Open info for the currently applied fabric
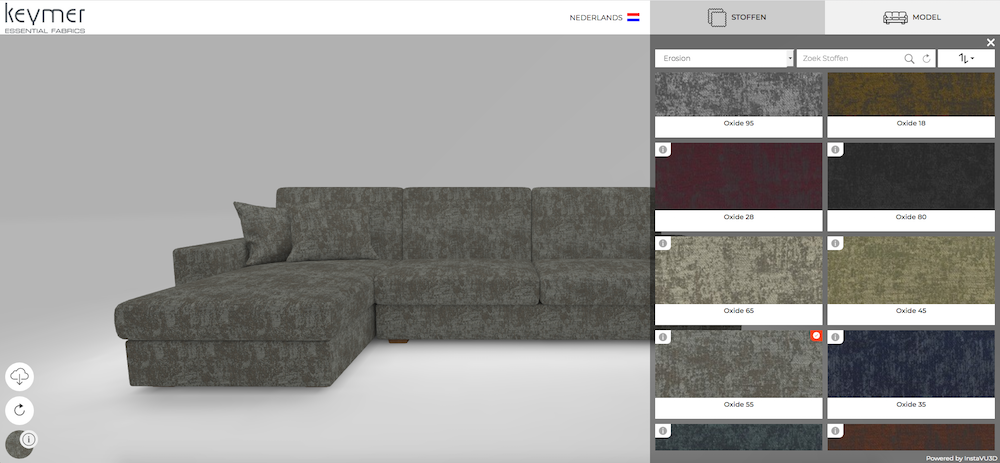This screenshot has height=463, width=1000. pyautogui.click(x=29, y=439)
